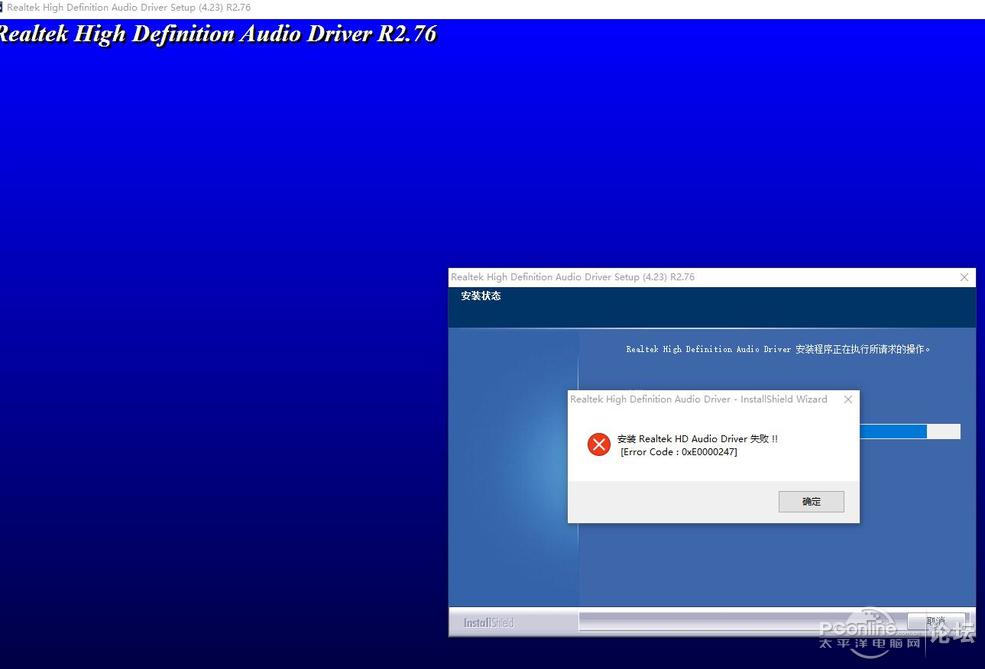Image resolution: width=985 pixels, height=669 pixels.
Task: Select the "[Error Code : 0xE0000247]" text
Action: tap(678, 452)
